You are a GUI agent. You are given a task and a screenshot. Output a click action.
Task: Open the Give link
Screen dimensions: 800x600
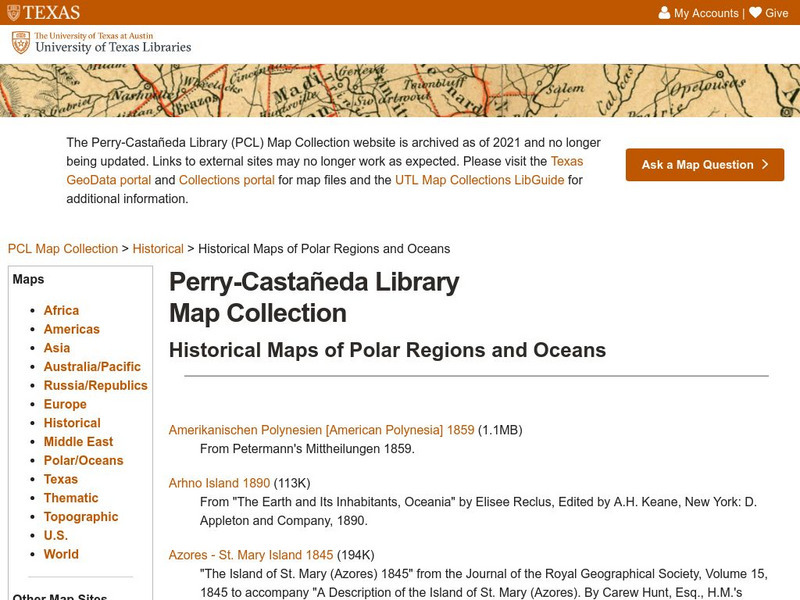point(777,13)
